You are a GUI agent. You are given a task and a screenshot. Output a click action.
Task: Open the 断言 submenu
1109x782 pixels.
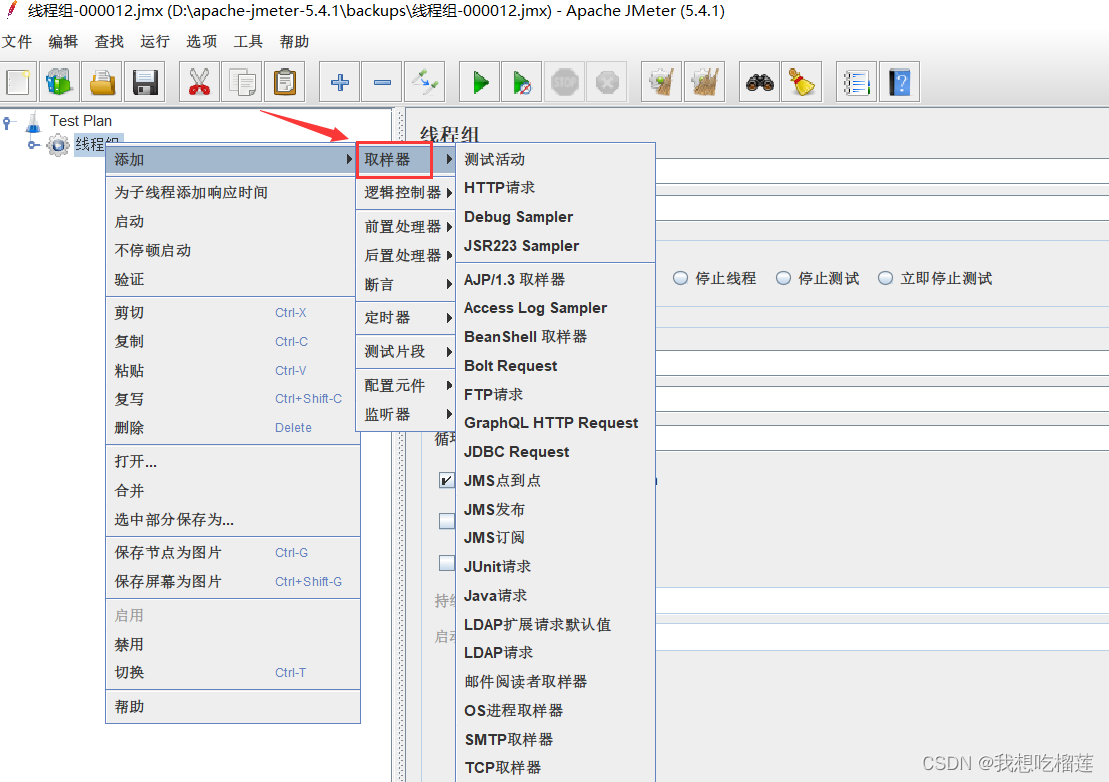click(405, 284)
